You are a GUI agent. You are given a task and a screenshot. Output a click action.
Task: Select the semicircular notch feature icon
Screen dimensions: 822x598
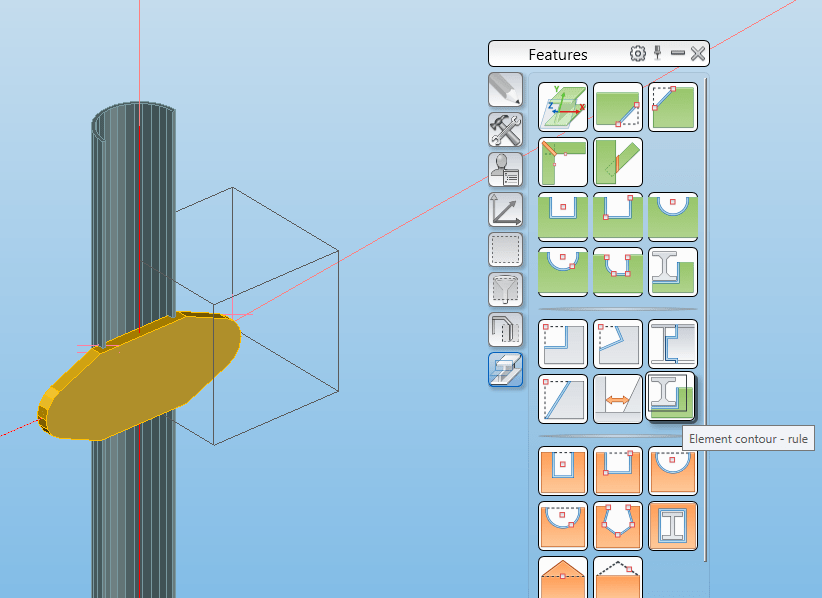(x=671, y=216)
